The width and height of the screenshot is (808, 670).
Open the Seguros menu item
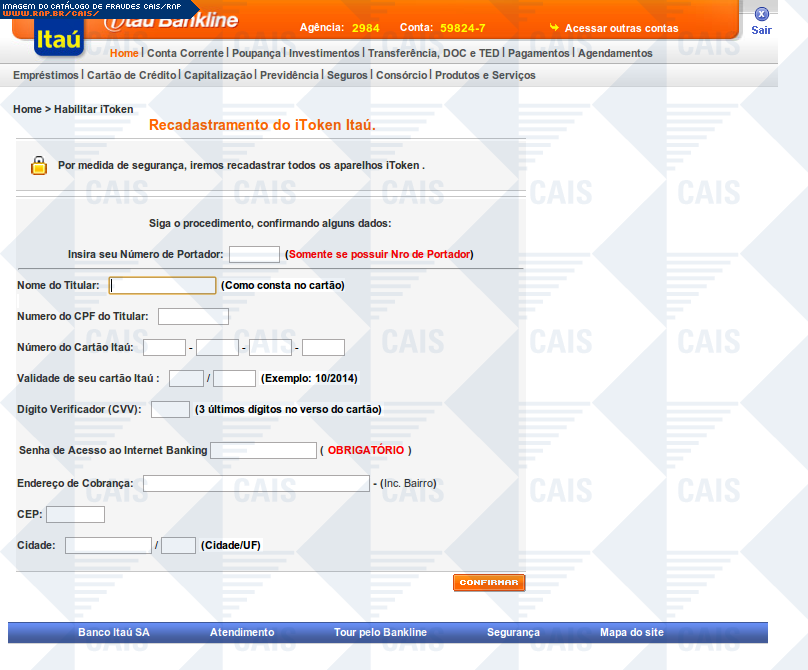click(x=347, y=75)
